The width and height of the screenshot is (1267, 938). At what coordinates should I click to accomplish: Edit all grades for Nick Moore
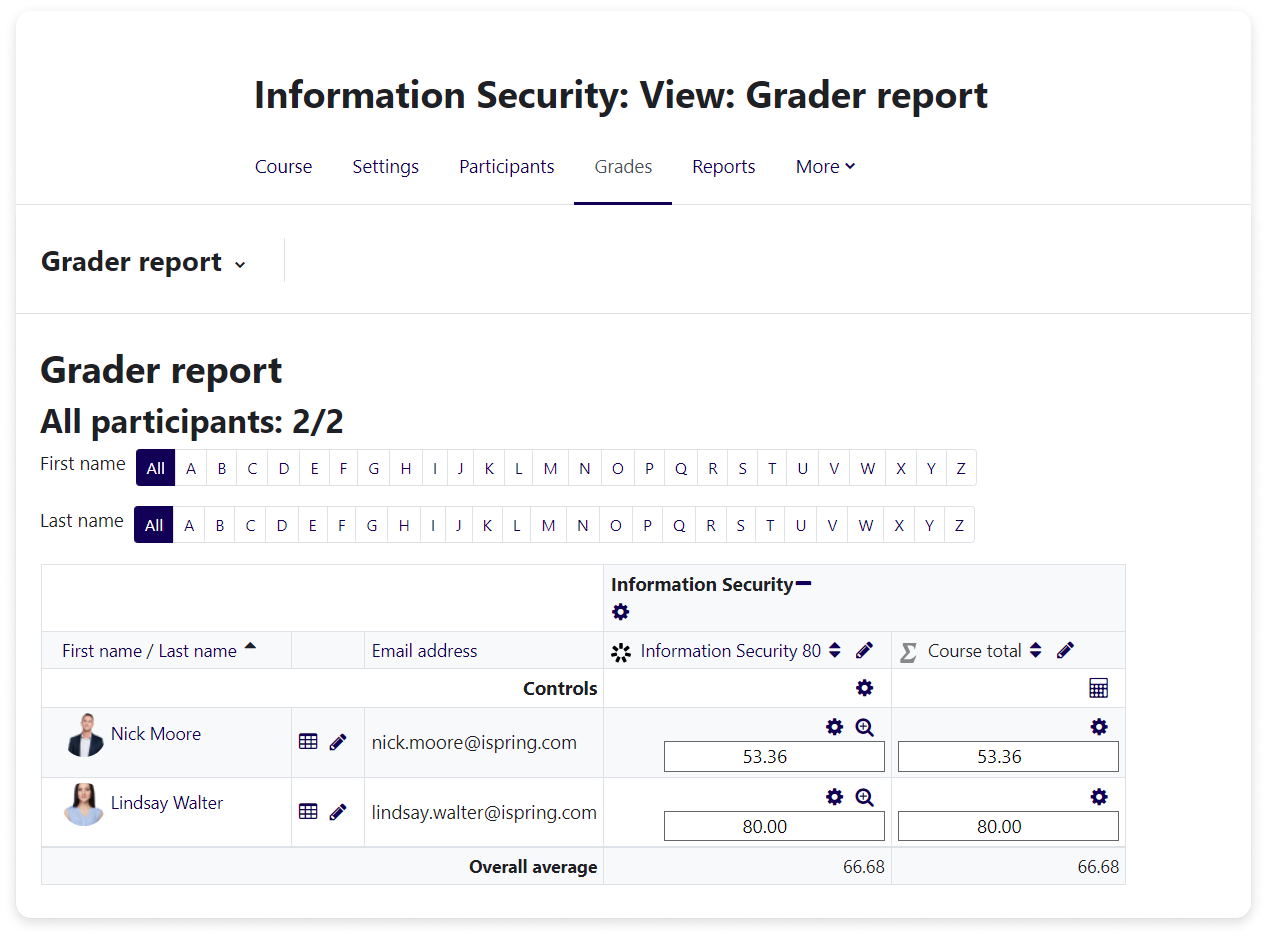338,742
